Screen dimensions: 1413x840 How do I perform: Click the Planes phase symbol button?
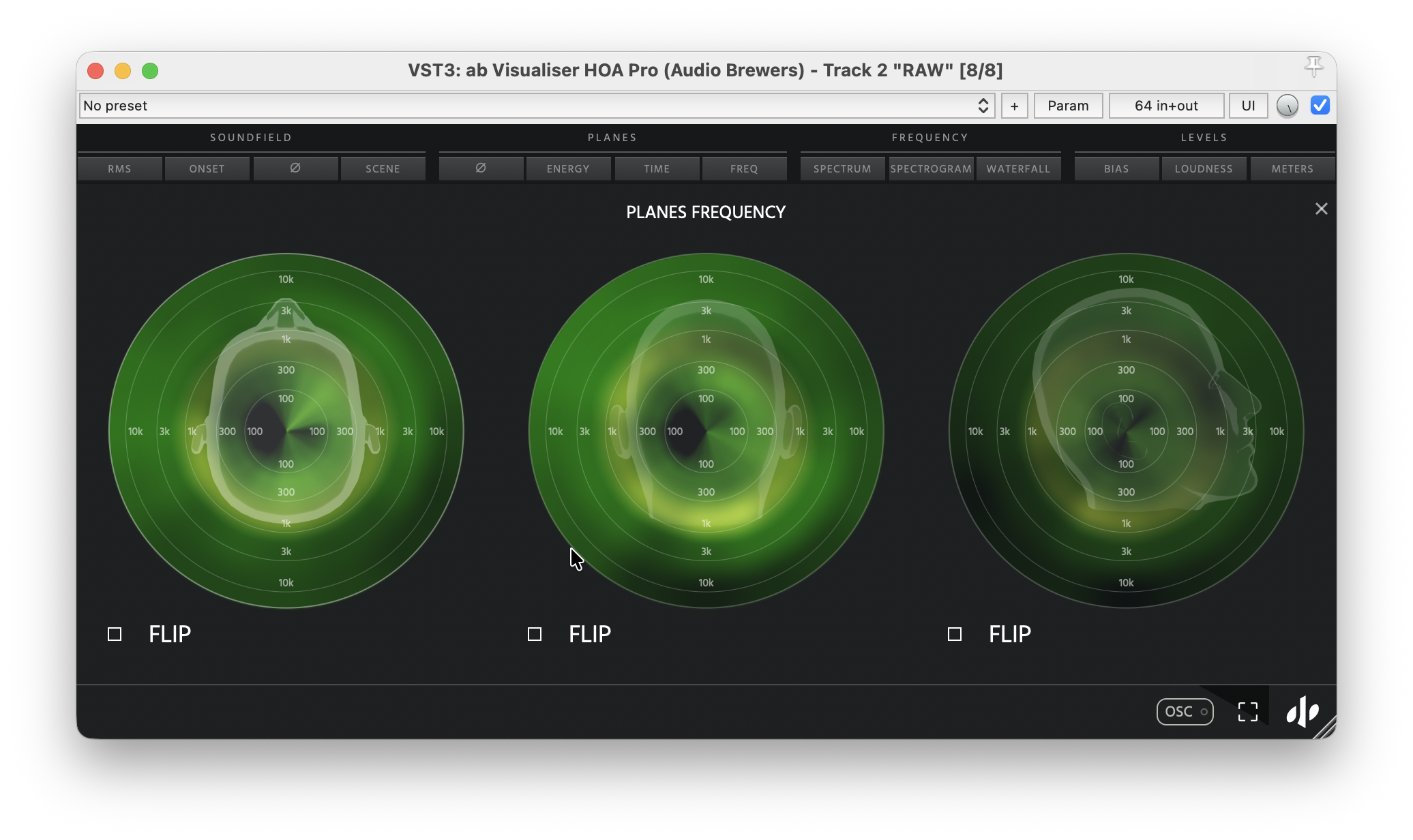click(481, 168)
